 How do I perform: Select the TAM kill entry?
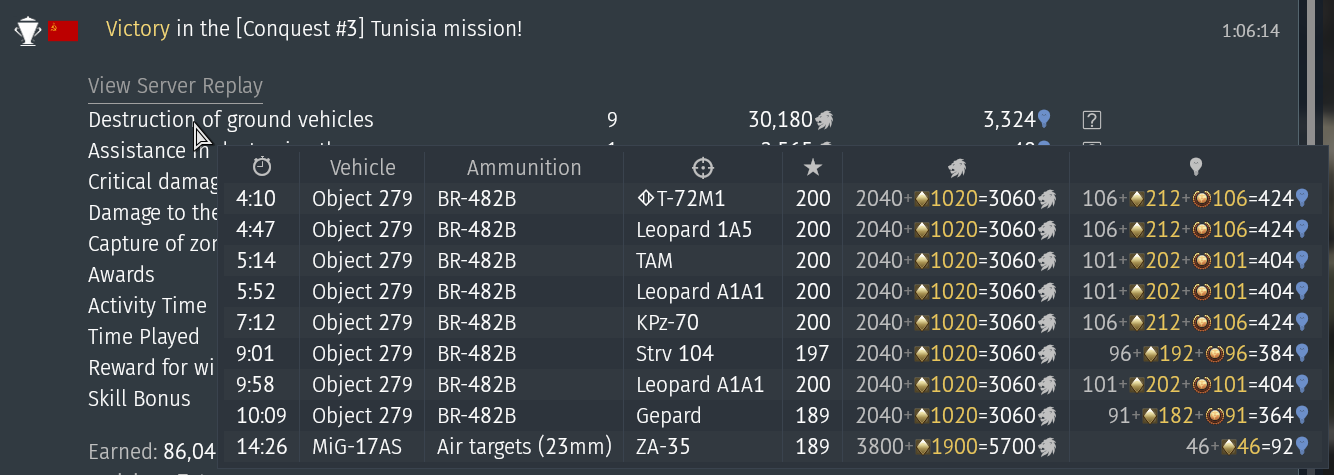(772, 261)
